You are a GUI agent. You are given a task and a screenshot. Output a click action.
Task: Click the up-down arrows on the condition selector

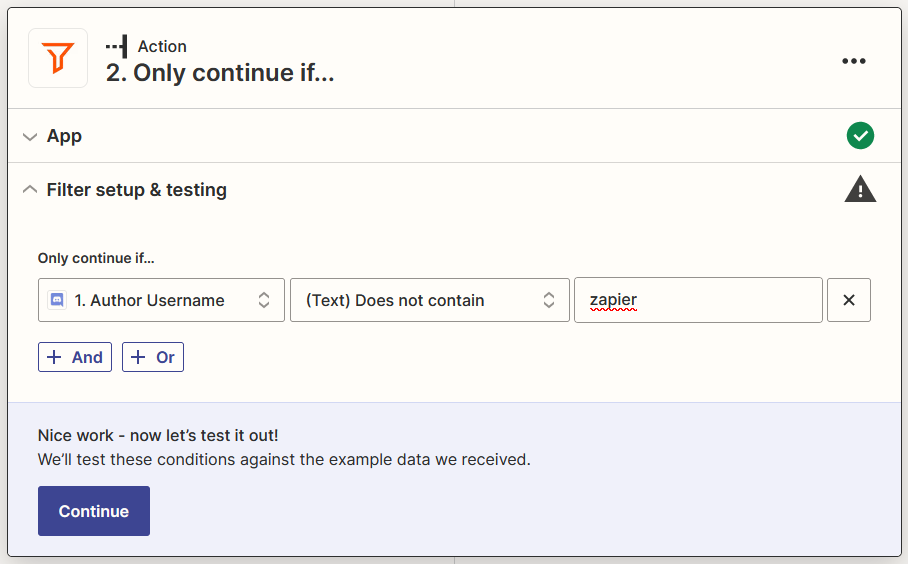click(x=549, y=300)
